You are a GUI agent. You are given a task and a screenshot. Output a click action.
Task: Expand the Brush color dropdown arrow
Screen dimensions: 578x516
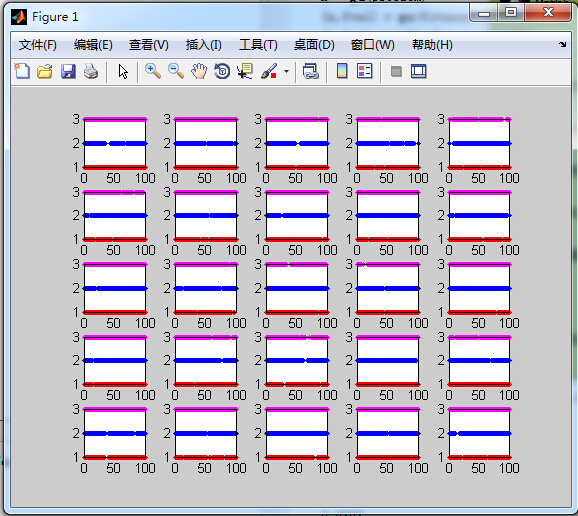pyautogui.click(x=286, y=72)
